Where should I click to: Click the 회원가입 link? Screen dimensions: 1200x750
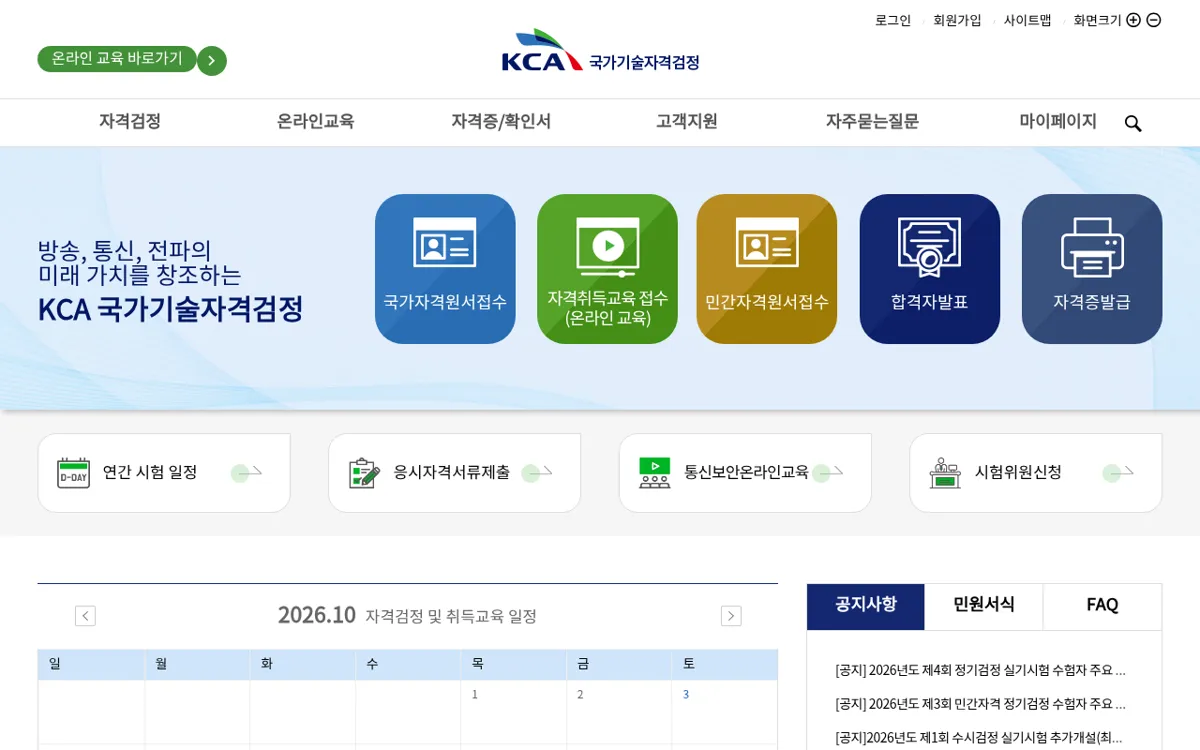pos(957,20)
